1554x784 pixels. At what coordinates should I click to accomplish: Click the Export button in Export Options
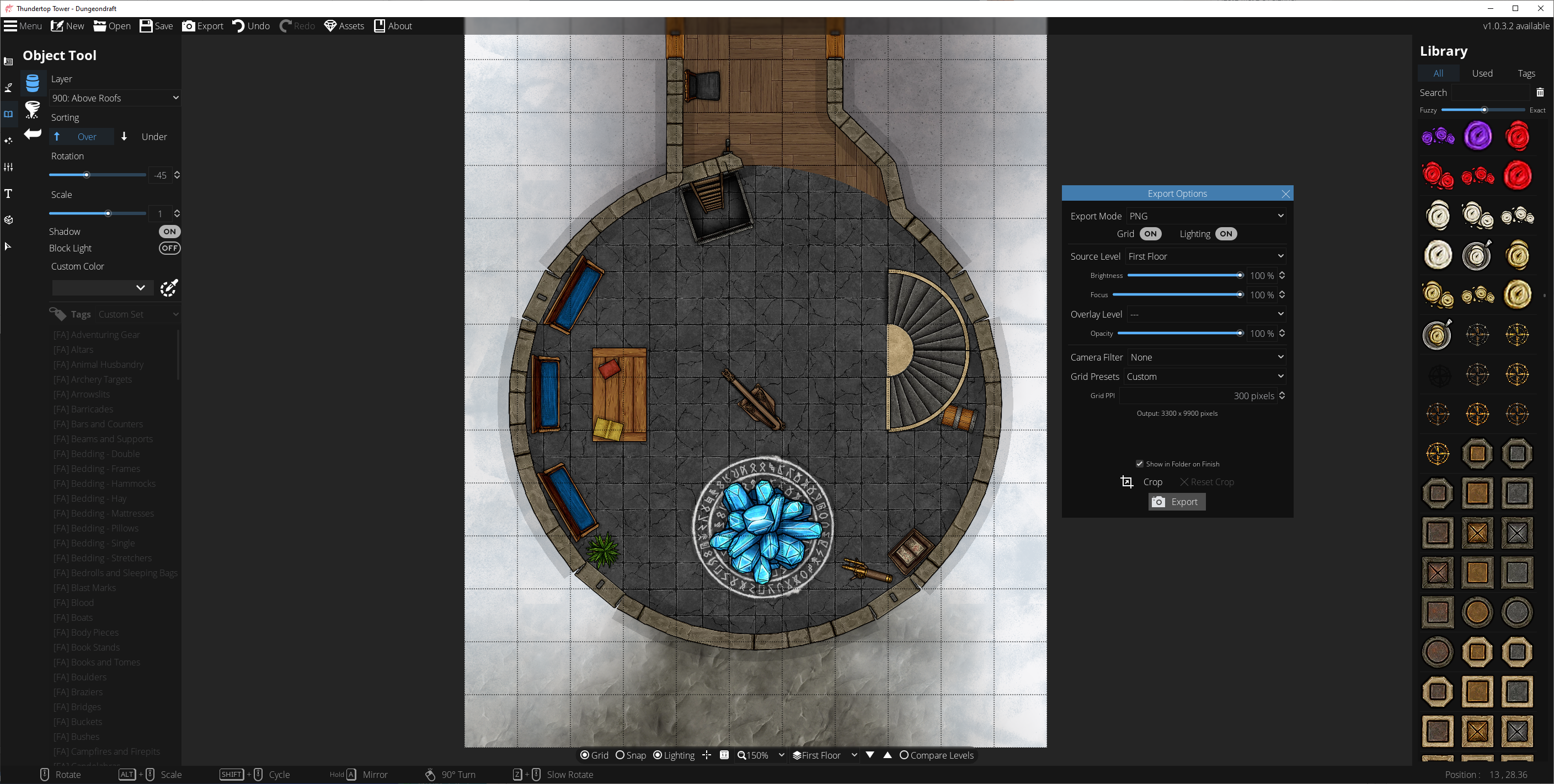tap(1176, 502)
